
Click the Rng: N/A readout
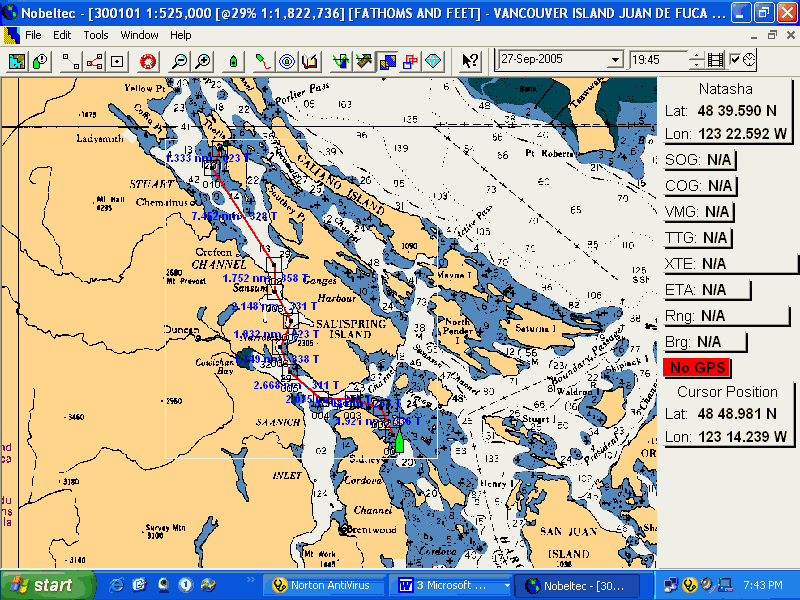click(x=727, y=316)
